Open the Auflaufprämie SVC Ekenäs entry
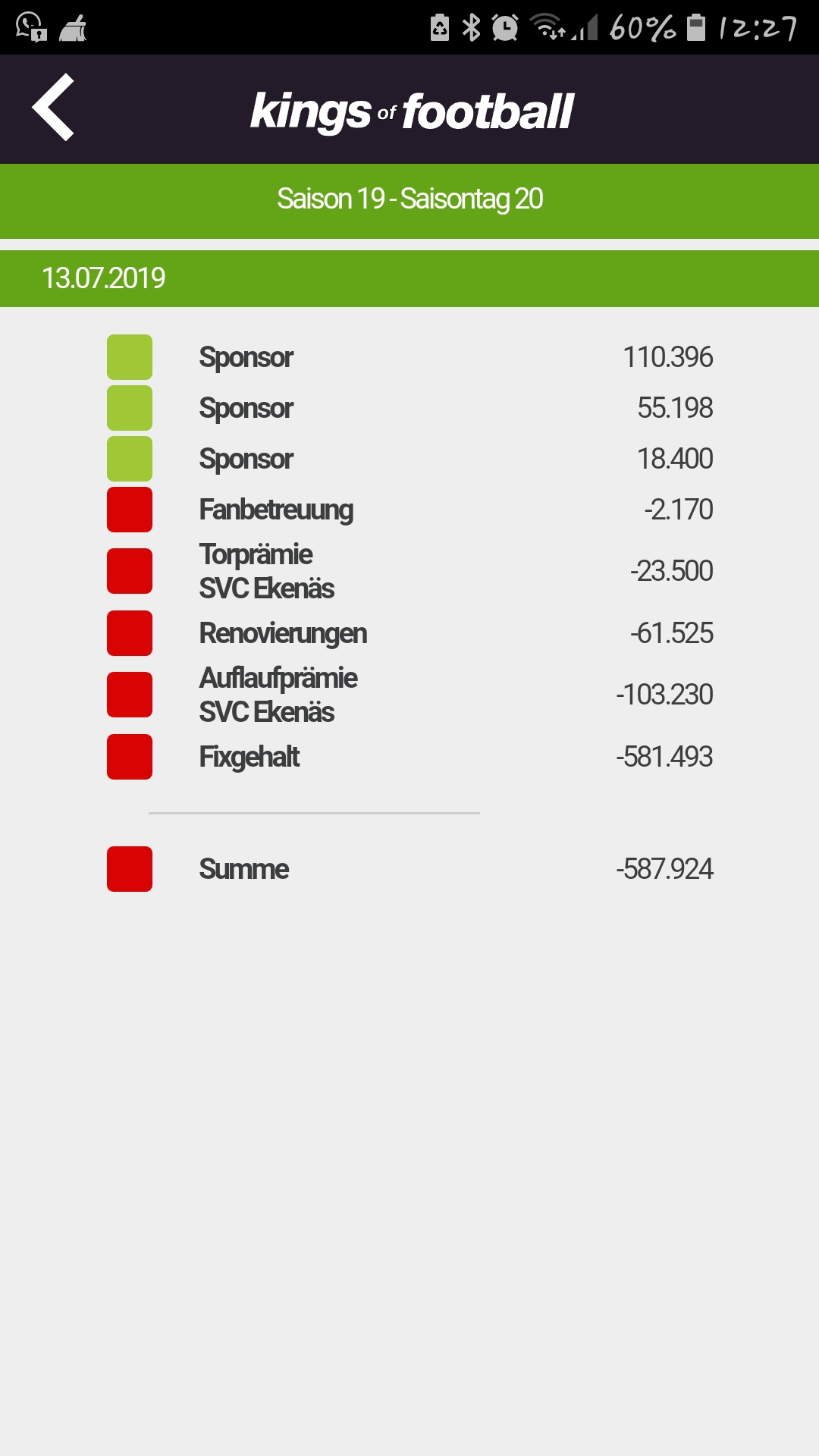819x1456 pixels. pyautogui.click(x=409, y=695)
